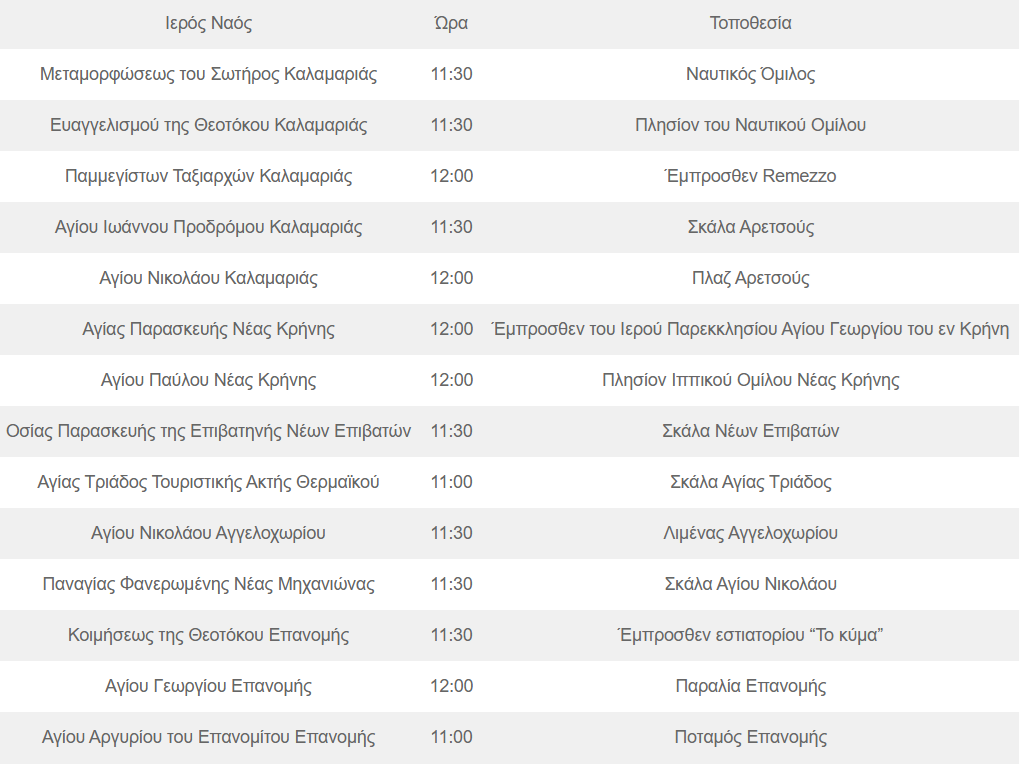
Task: Click the Πλαζ Αρετσούς location
Action: click(x=750, y=278)
